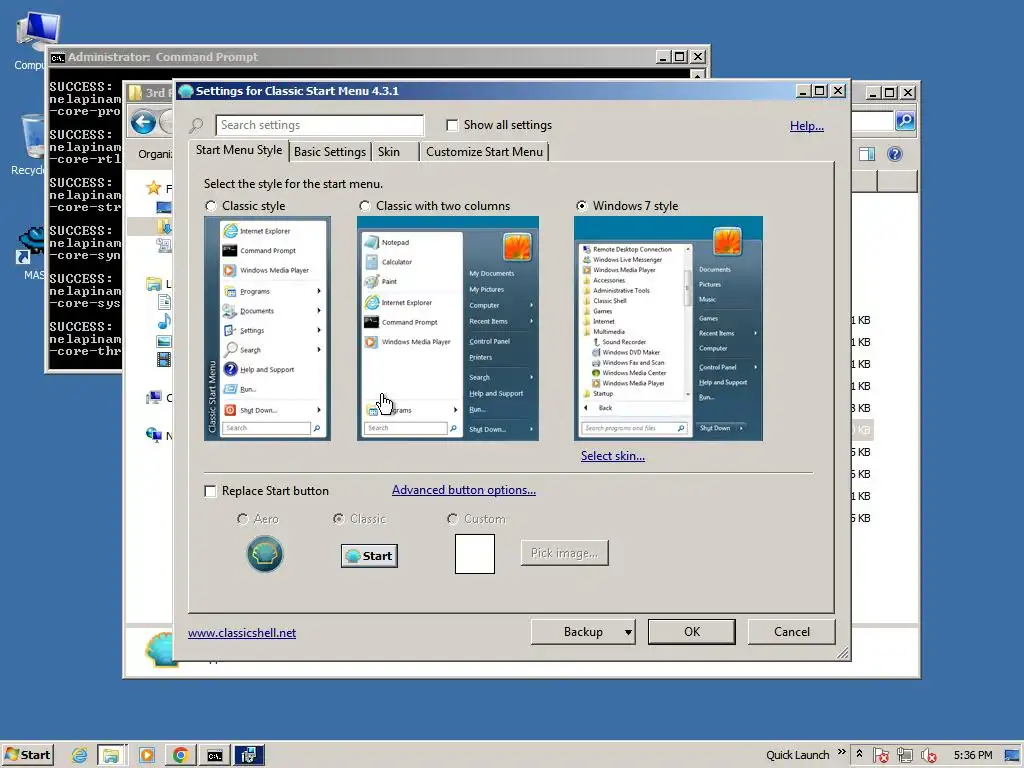
Task: Select Windows 7 style radio button
Action: pos(581,206)
